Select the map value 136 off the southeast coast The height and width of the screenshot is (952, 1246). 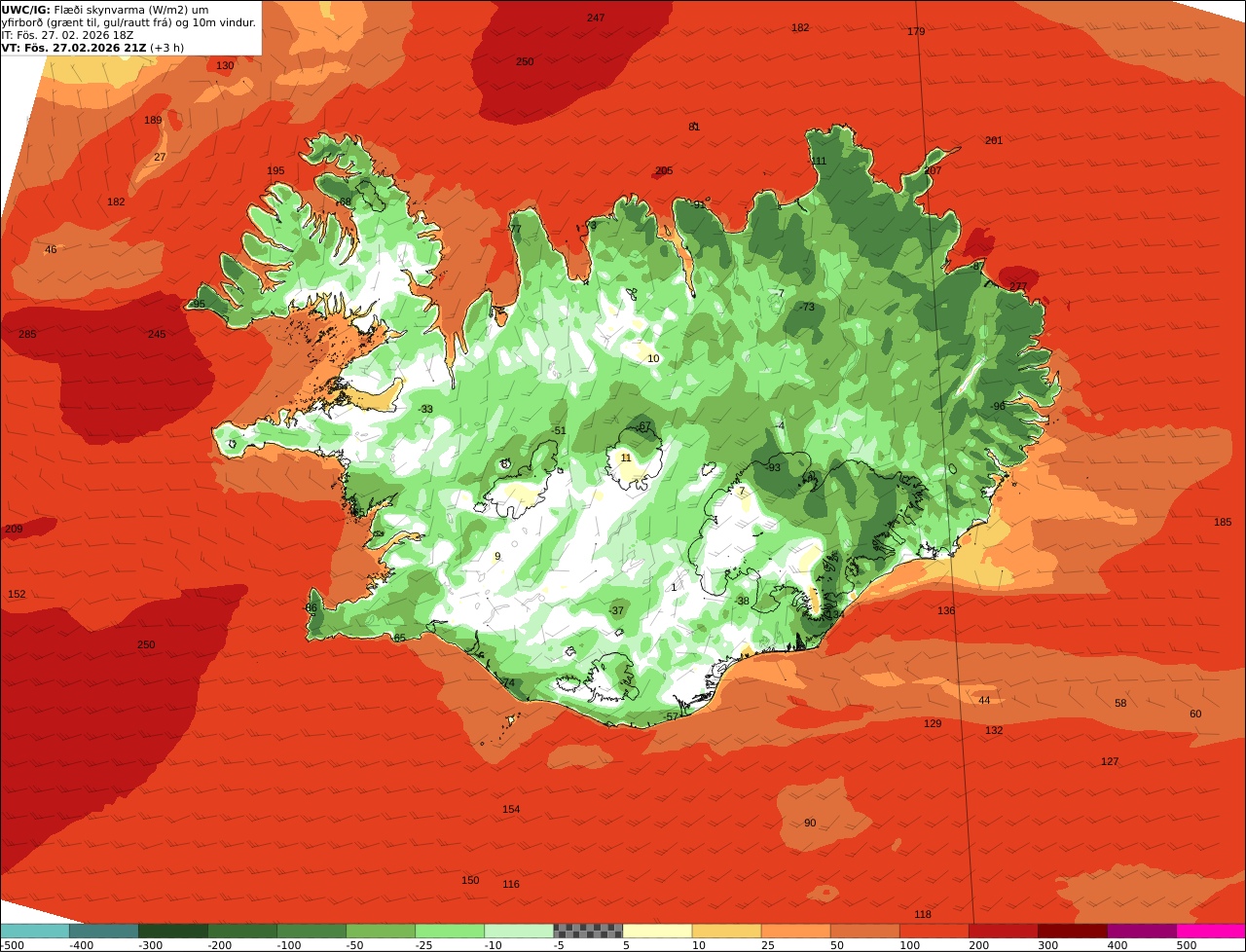(x=946, y=610)
